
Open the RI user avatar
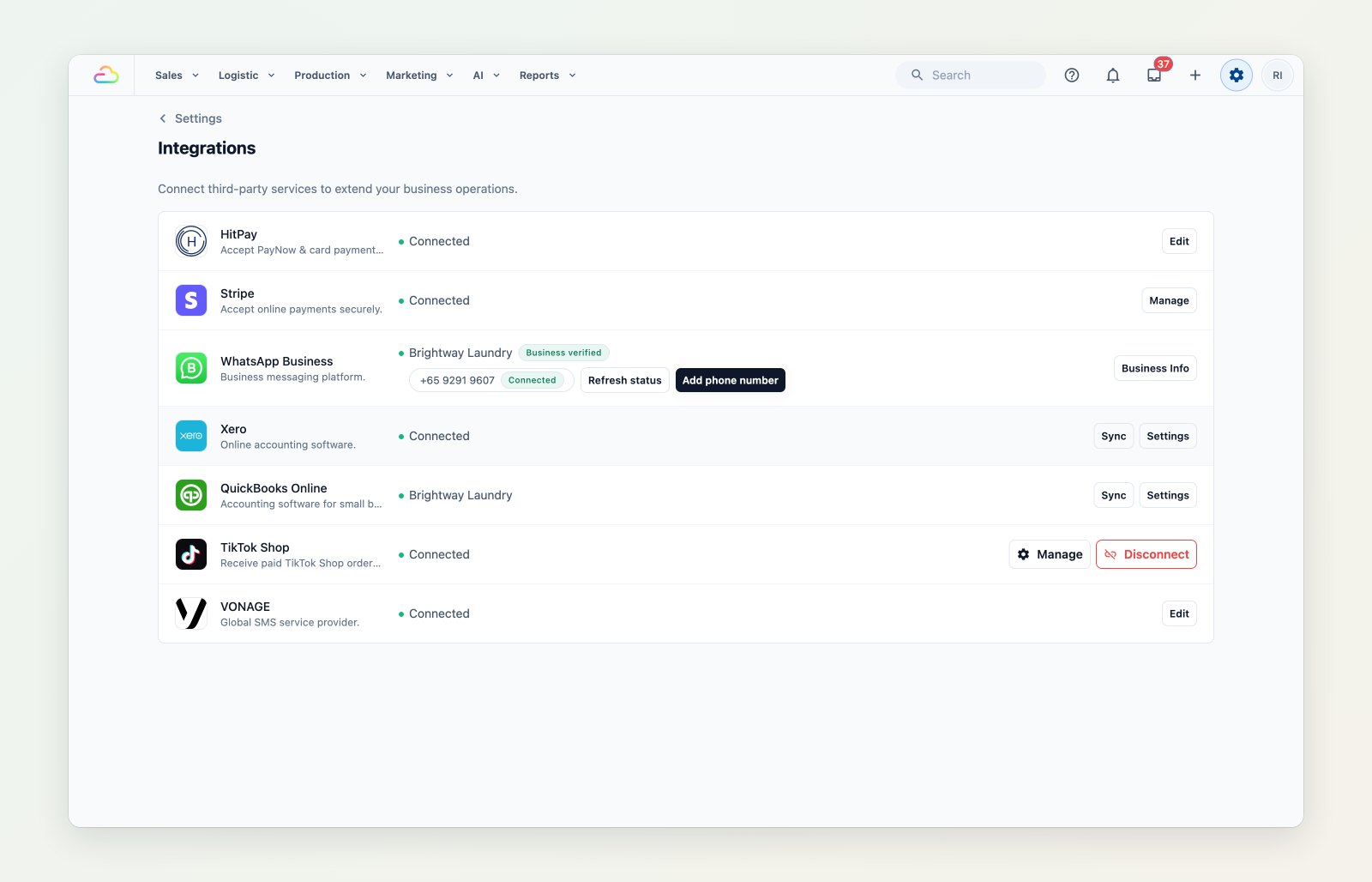1278,76
